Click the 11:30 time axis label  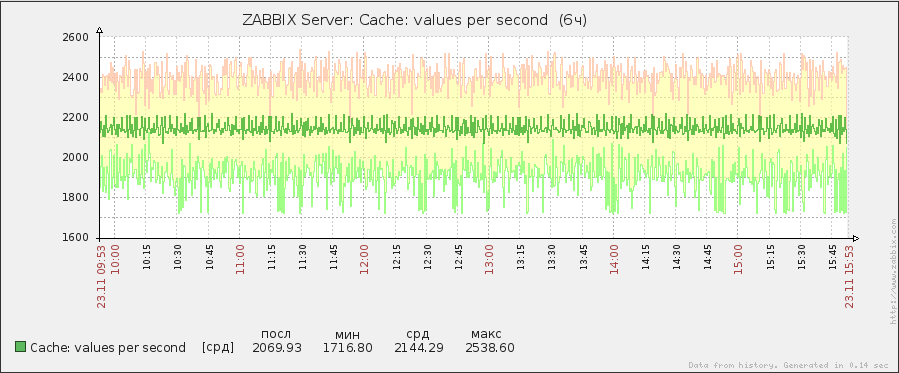302,257
